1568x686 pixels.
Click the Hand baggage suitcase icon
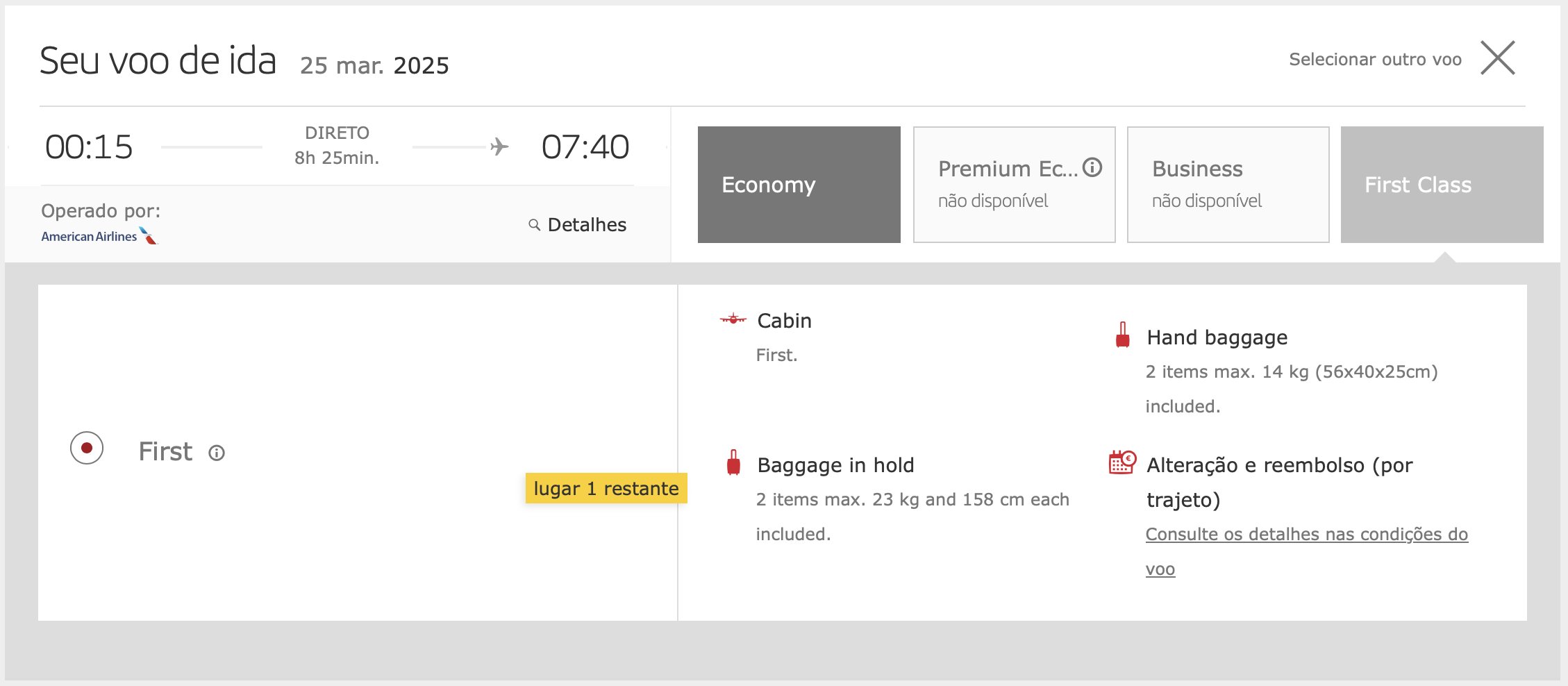tap(1122, 335)
